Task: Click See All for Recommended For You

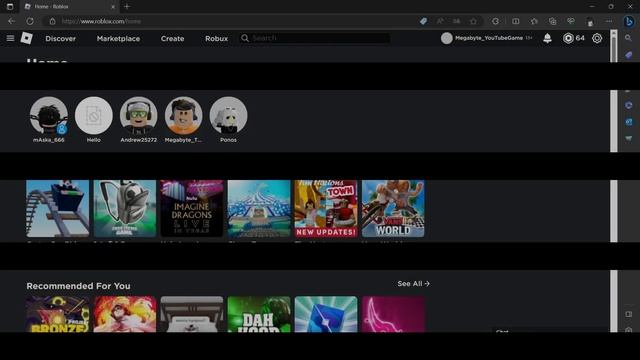Action: [413, 284]
